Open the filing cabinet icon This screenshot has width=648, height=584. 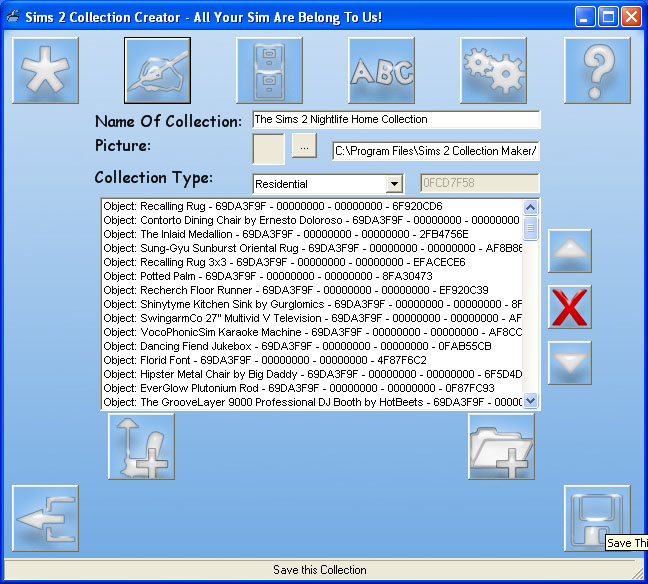(x=269, y=70)
